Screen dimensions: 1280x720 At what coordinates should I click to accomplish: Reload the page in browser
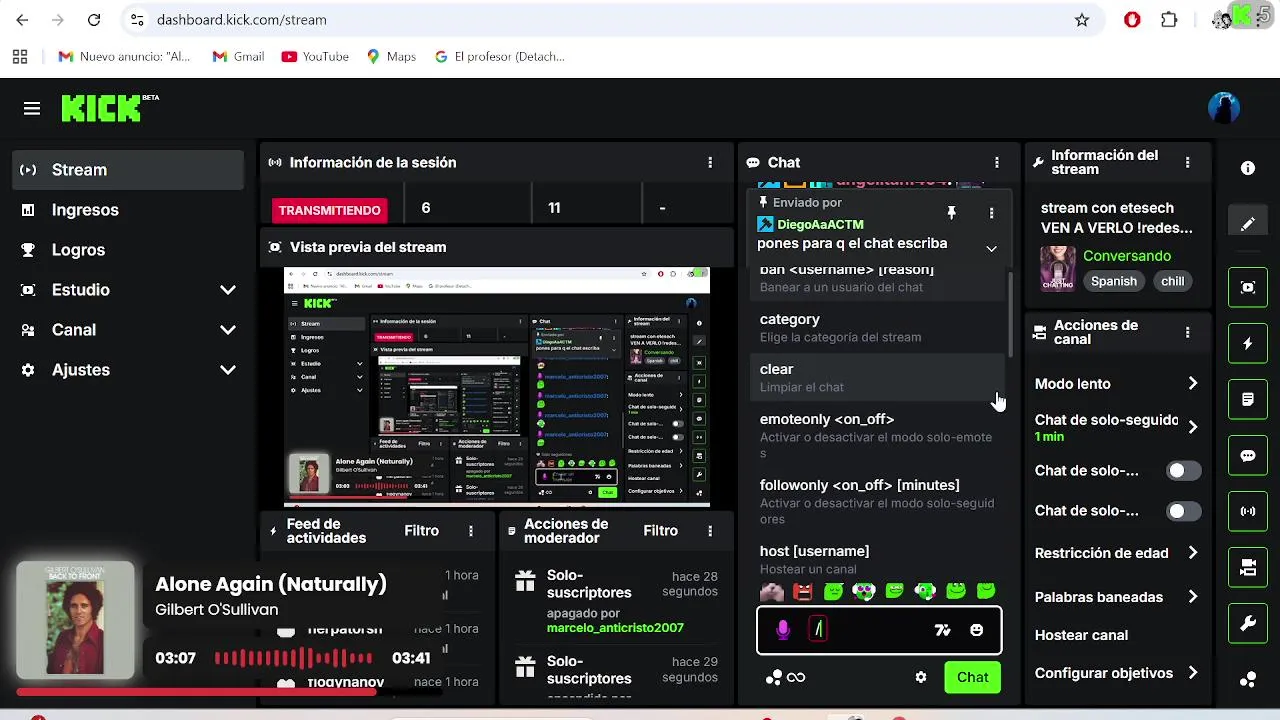pos(94,20)
